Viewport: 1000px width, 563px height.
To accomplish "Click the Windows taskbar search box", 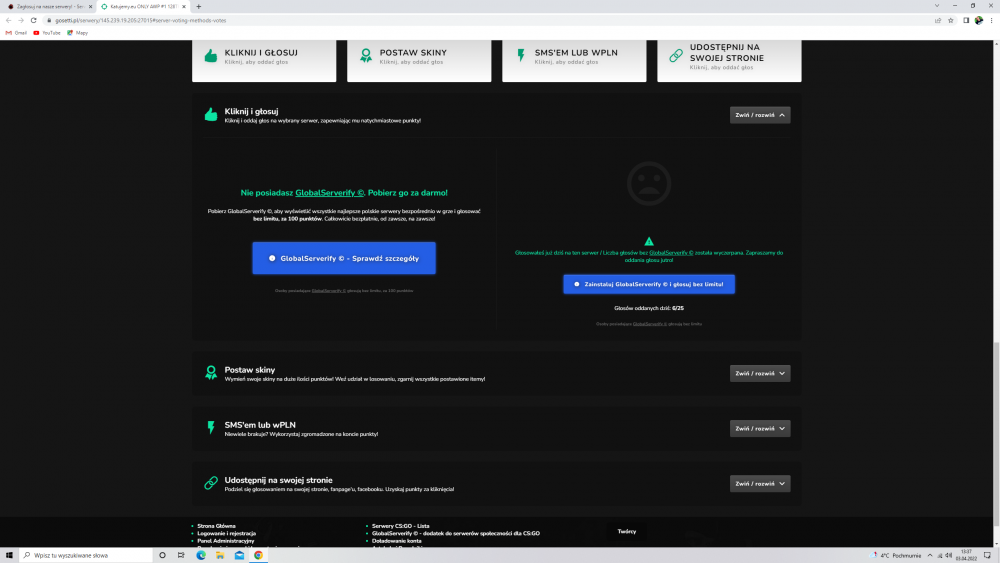I will pyautogui.click(x=86, y=555).
